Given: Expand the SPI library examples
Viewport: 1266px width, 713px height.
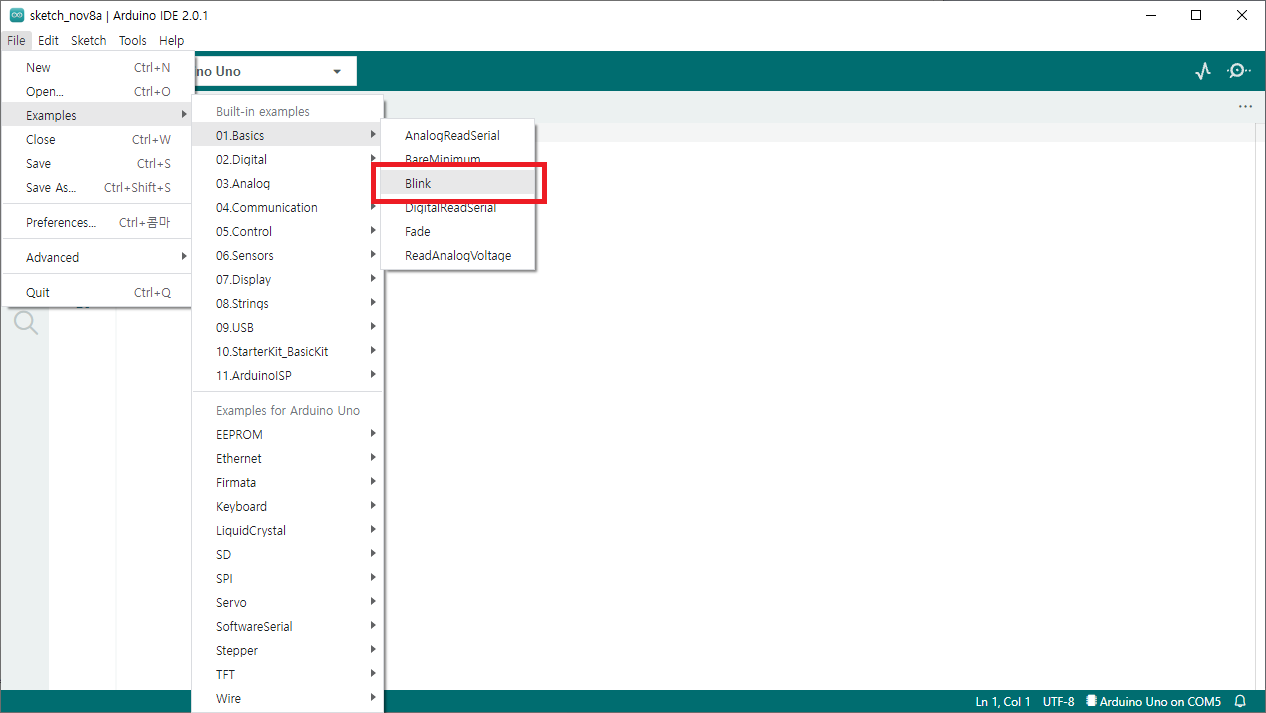Looking at the screenshot, I should [287, 579].
